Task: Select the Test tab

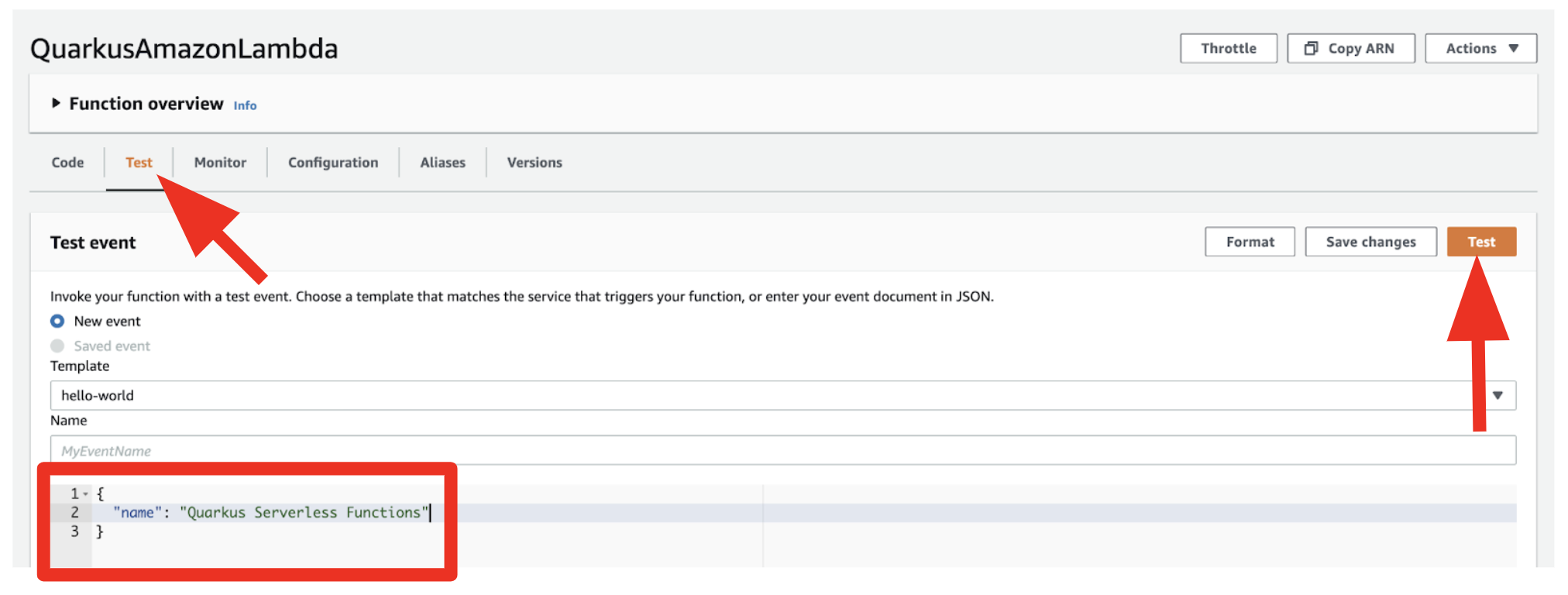Action: [x=139, y=163]
